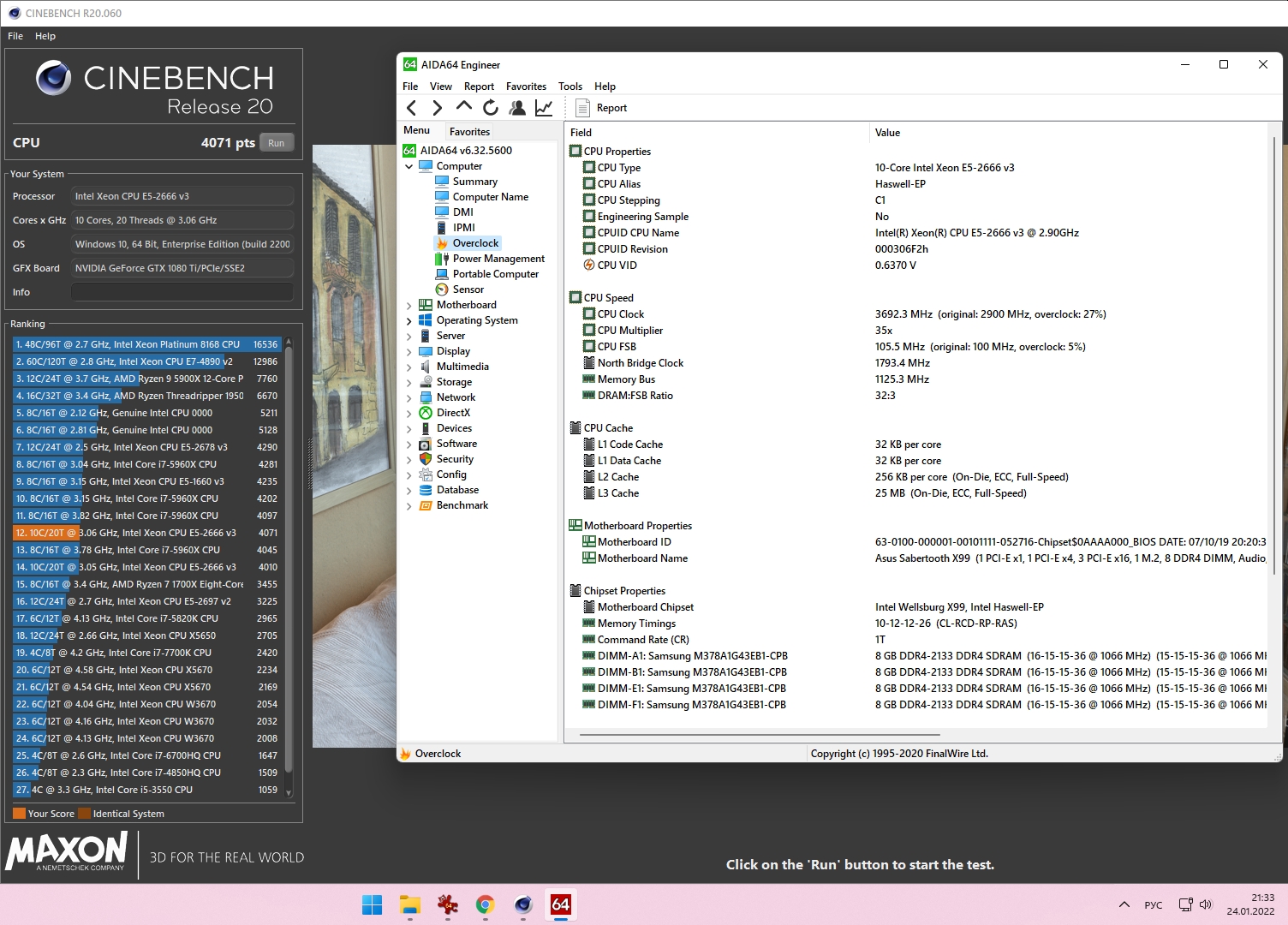The width and height of the screenshot is (1288, 925).
Task: Click the Cinebench Info input field
Action: click(x=182, y=292)
